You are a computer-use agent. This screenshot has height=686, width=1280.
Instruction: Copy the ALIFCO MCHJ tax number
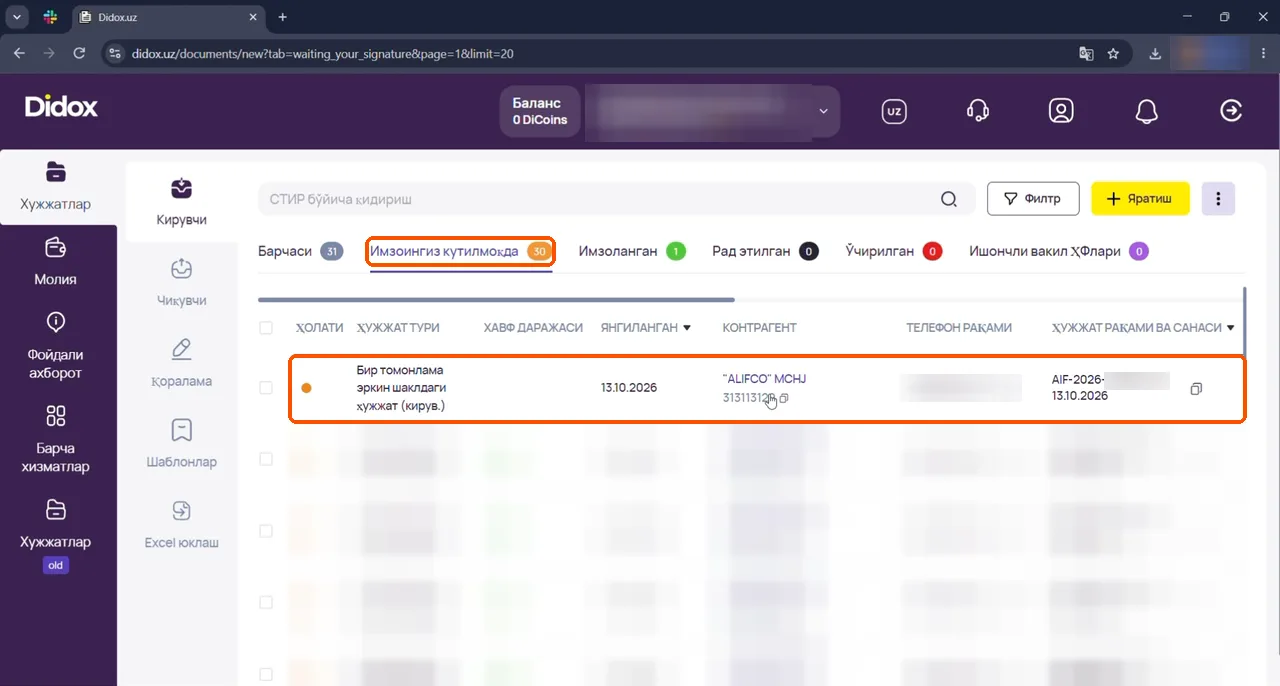tap(784, 398)
